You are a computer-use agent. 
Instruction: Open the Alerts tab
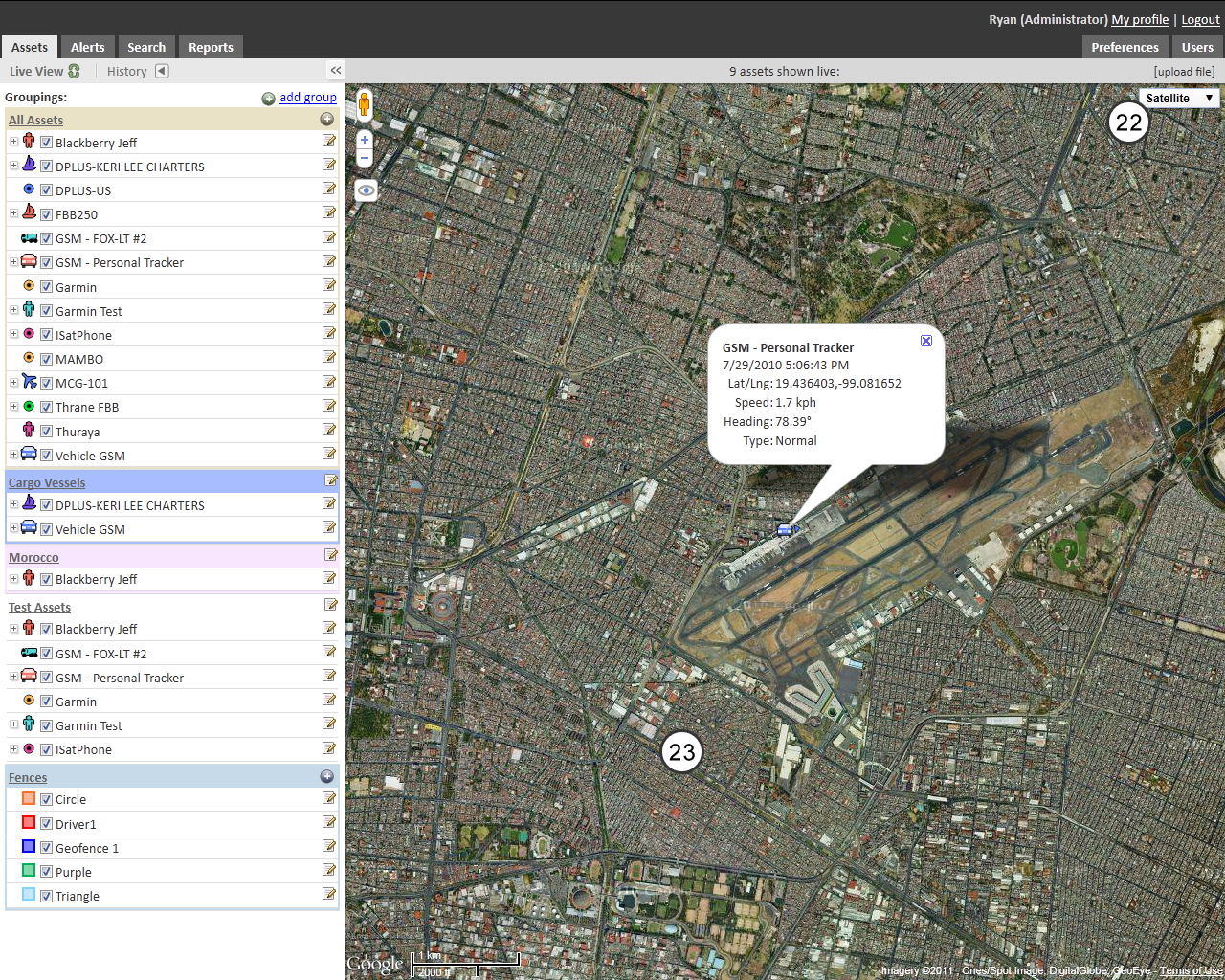pos(87,46)
